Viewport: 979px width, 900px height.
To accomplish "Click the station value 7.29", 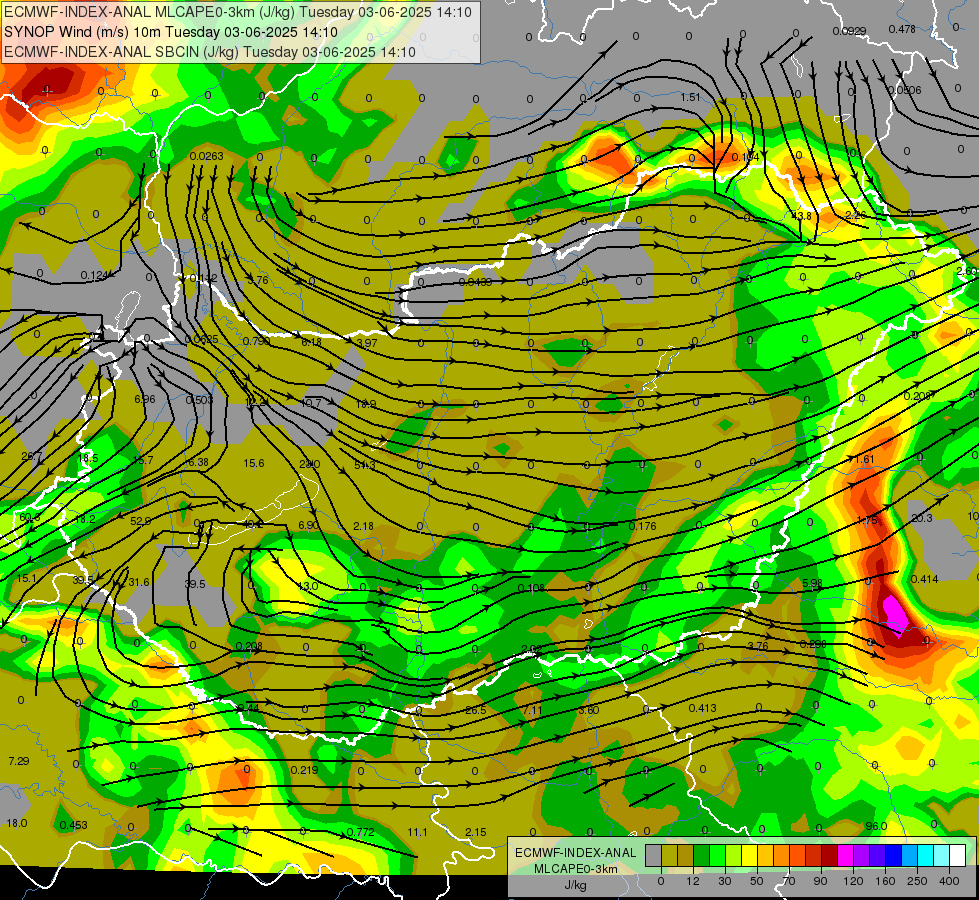I will tap(19, 761).
